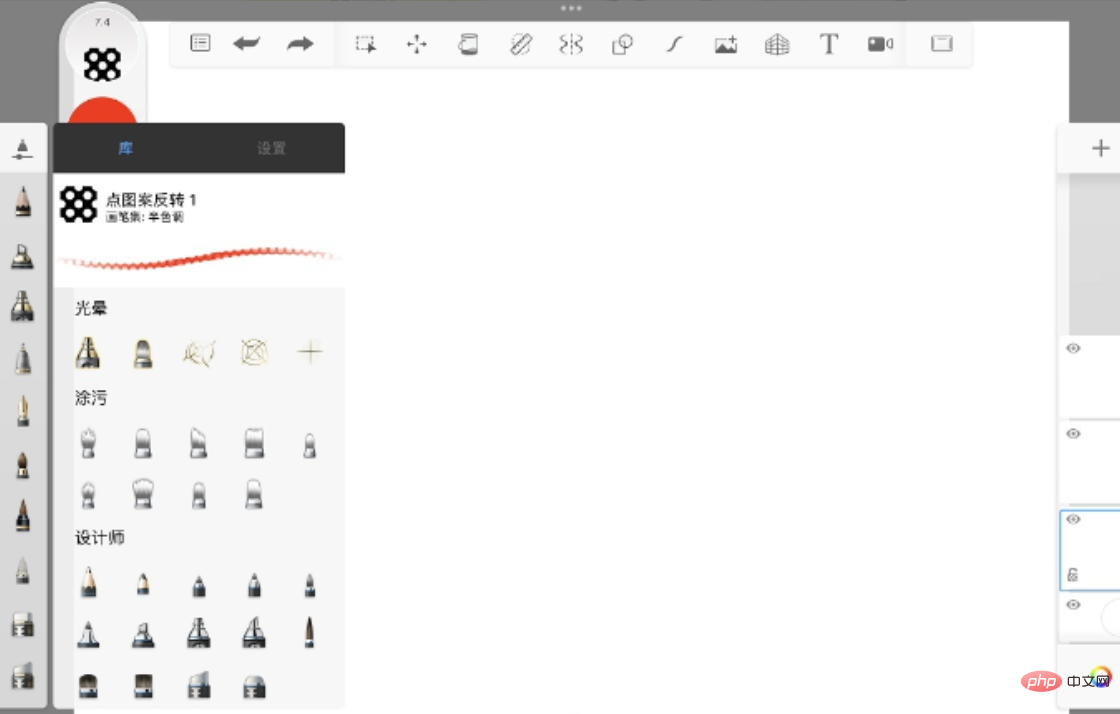Choose the first pencil brush under 设计师

pos(89,582)
